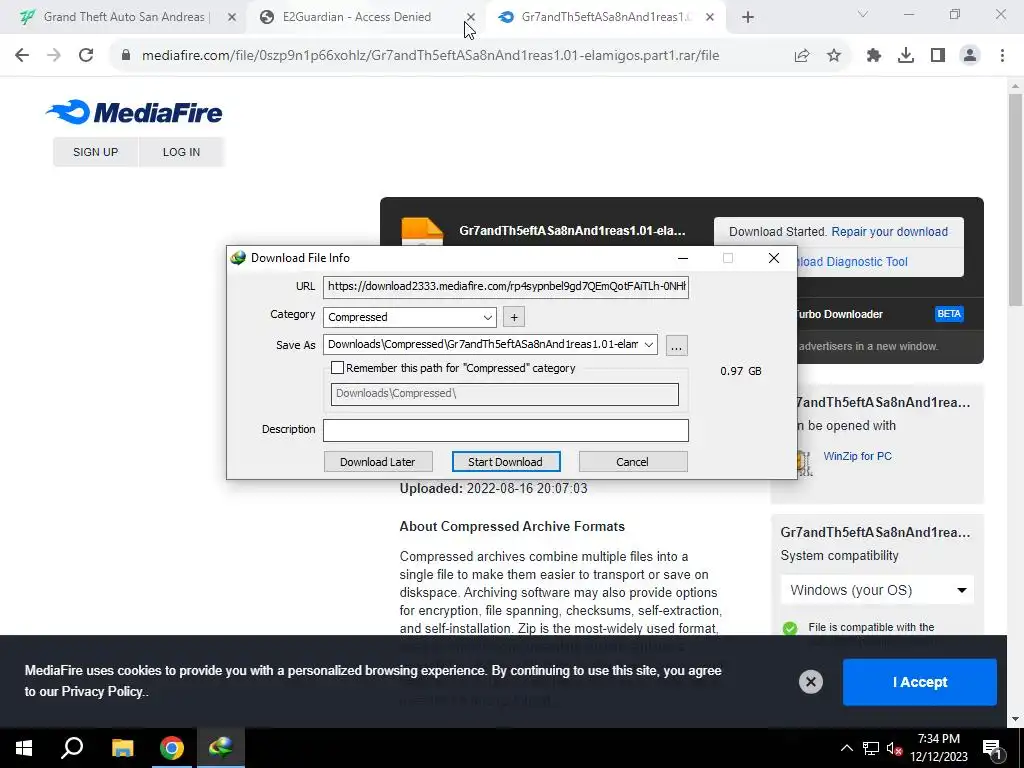The height and width of the screenshot is (768, 1024).
Task: Click the browser address bar URL
Action: click(x=430, y=56)
